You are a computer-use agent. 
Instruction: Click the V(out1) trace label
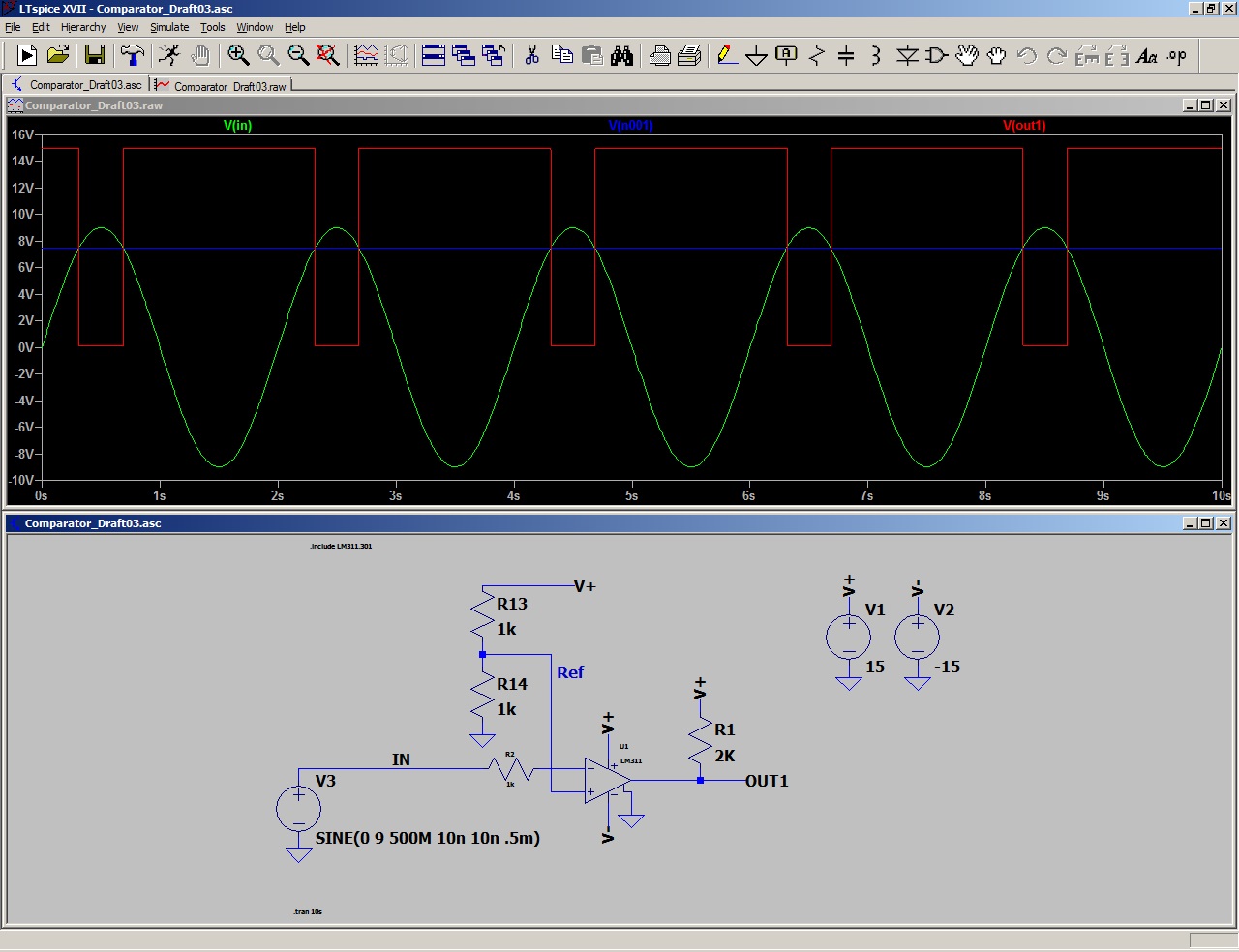(1023, 125)
